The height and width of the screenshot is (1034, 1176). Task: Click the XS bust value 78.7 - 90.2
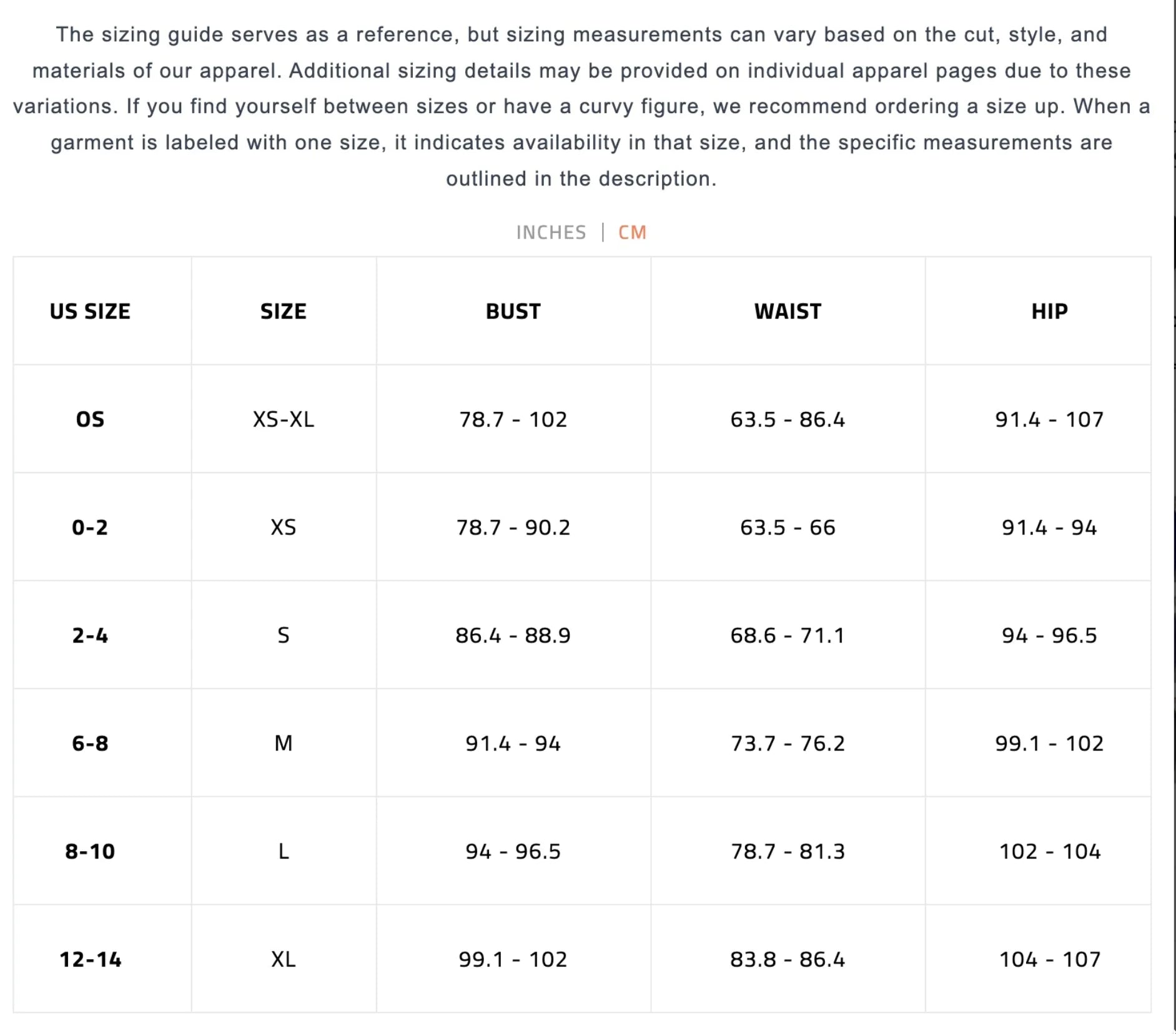point(513,527)
